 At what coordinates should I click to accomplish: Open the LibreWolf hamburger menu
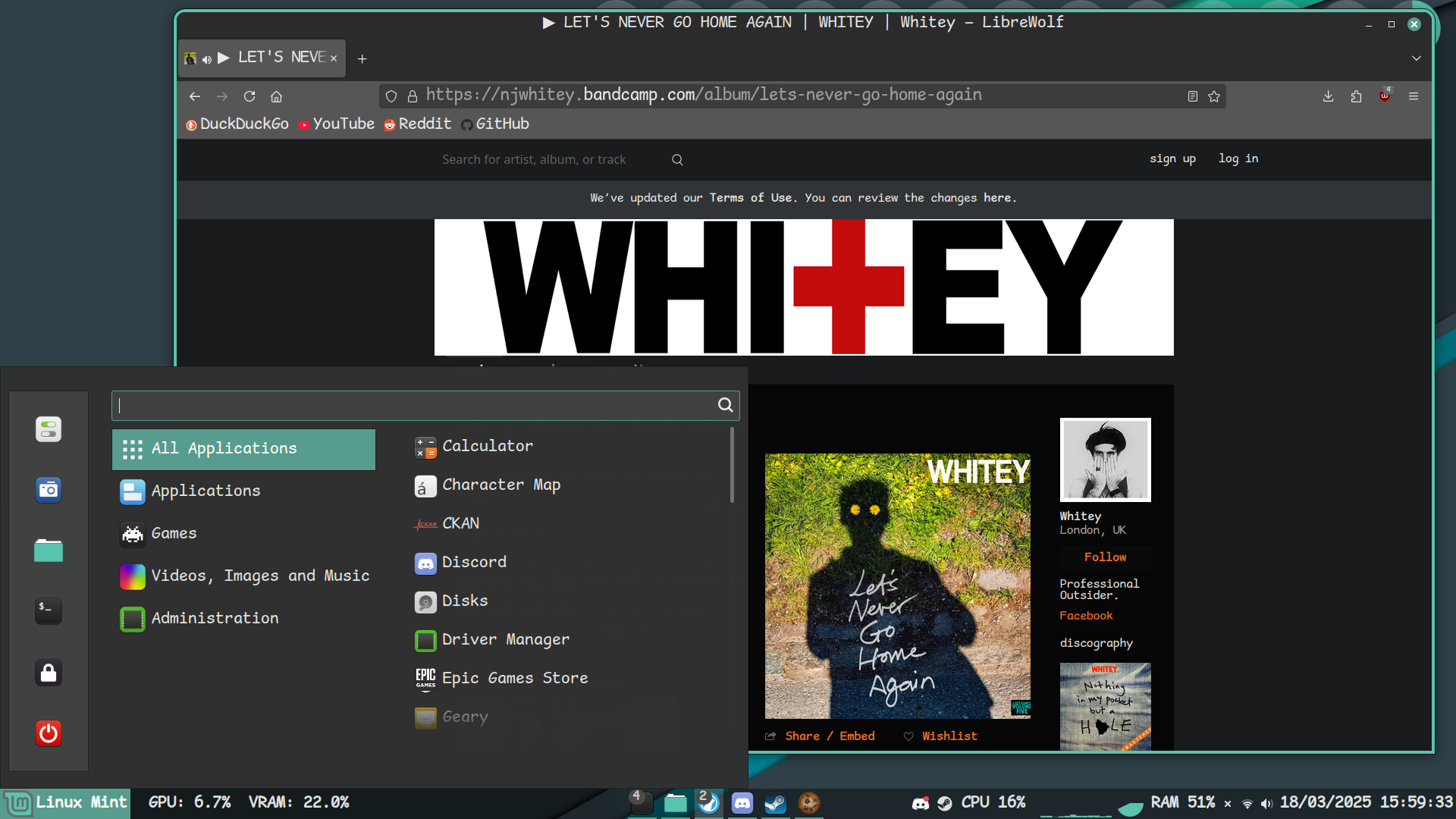click(x=1414, y=96)
